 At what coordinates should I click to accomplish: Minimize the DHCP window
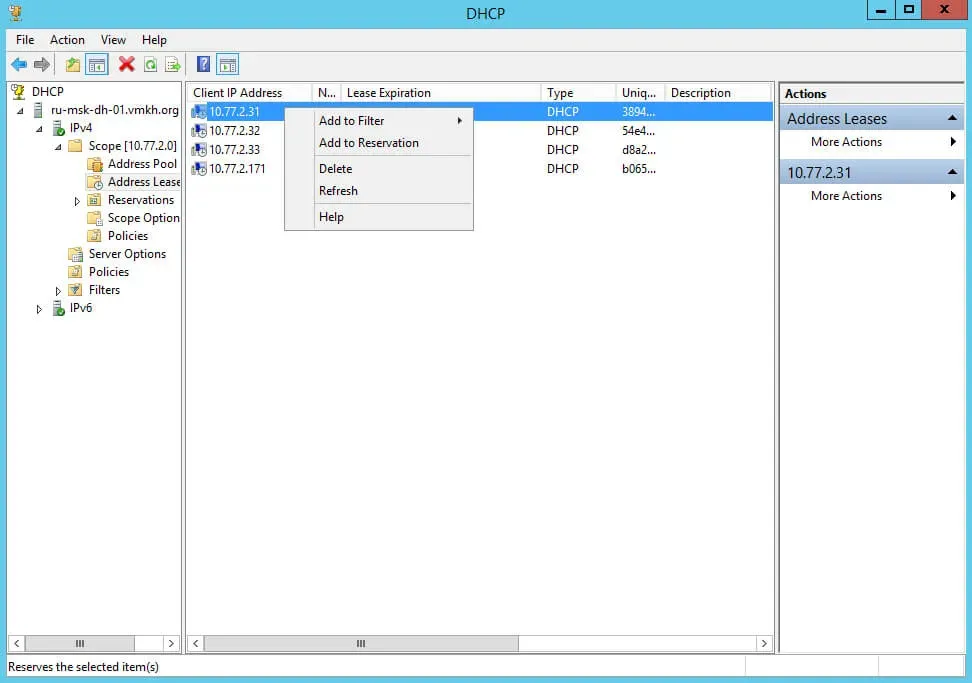[x=880, y=10]
